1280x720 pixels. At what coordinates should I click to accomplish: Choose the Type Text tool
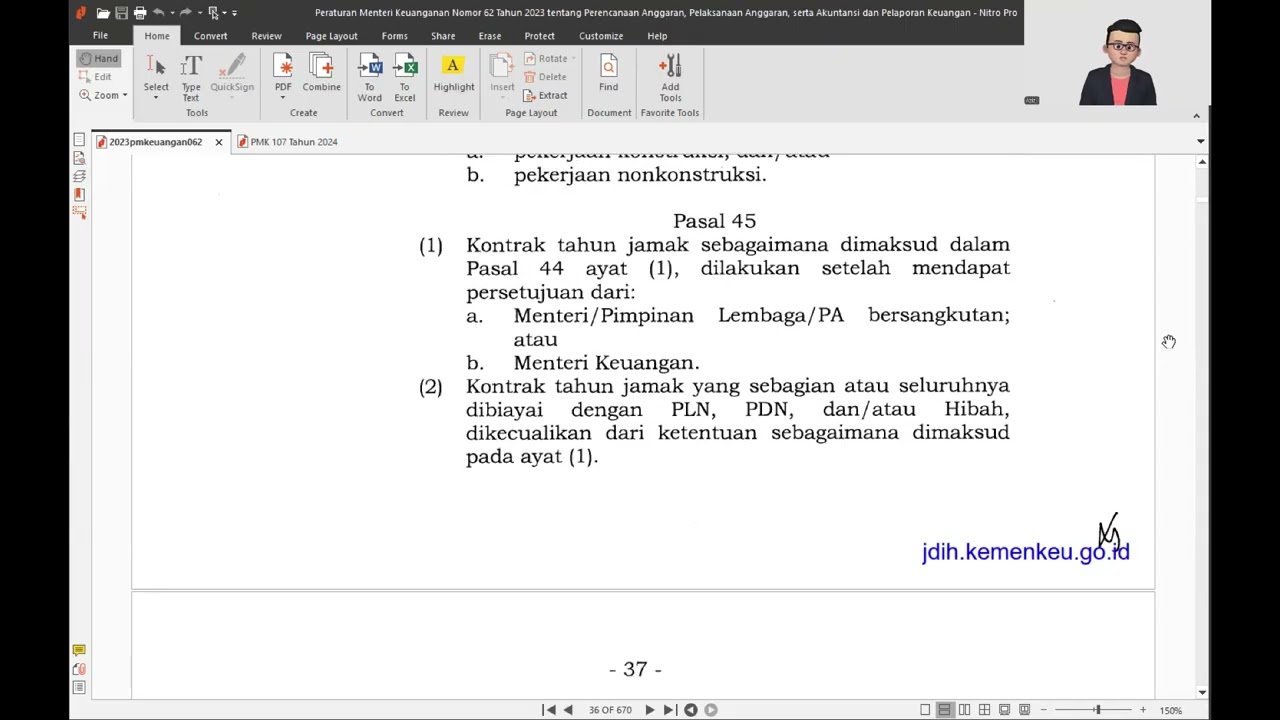click(191, 76)
